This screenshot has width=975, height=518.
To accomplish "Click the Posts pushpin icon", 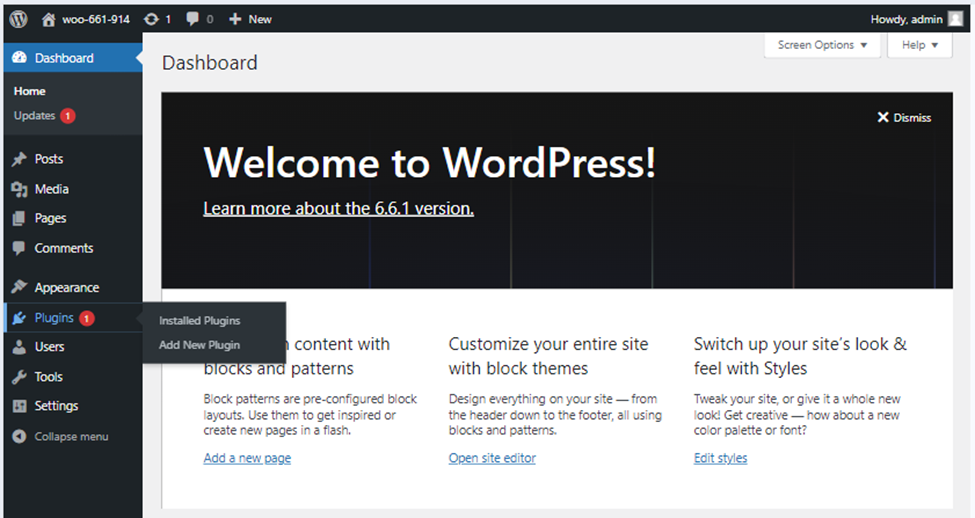I will [x=19, y=159].
